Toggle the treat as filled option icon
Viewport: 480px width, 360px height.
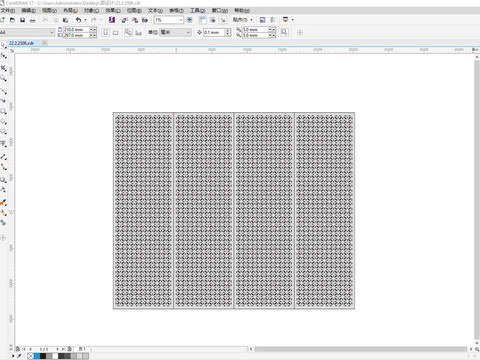click(x=284, y=32)
